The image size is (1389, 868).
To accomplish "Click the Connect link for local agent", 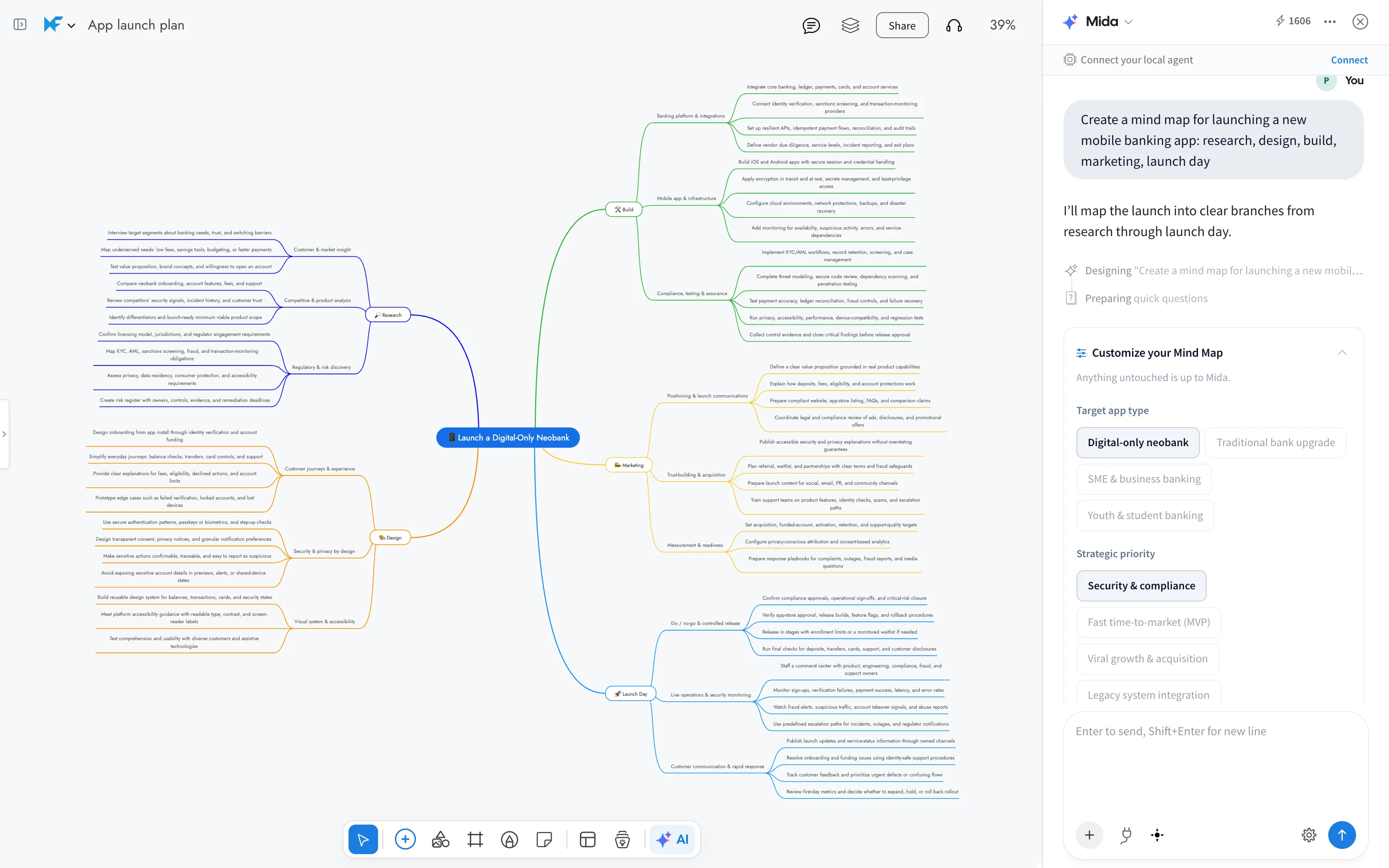I will click(1349, 60).
